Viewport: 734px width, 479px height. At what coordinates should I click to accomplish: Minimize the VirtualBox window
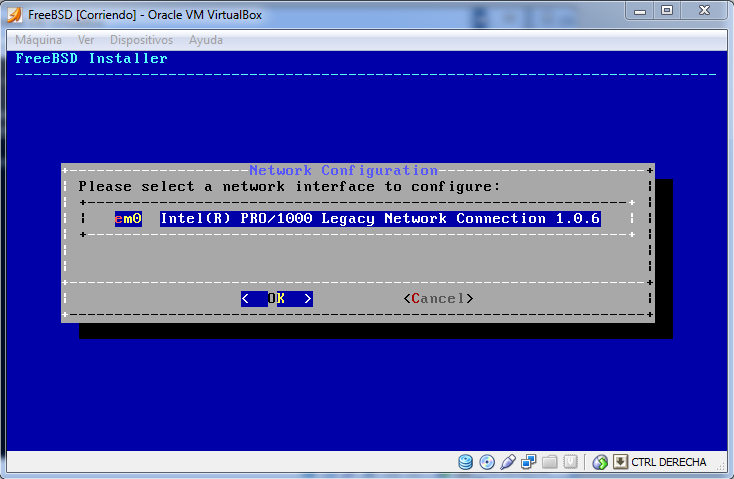[640, 11]
